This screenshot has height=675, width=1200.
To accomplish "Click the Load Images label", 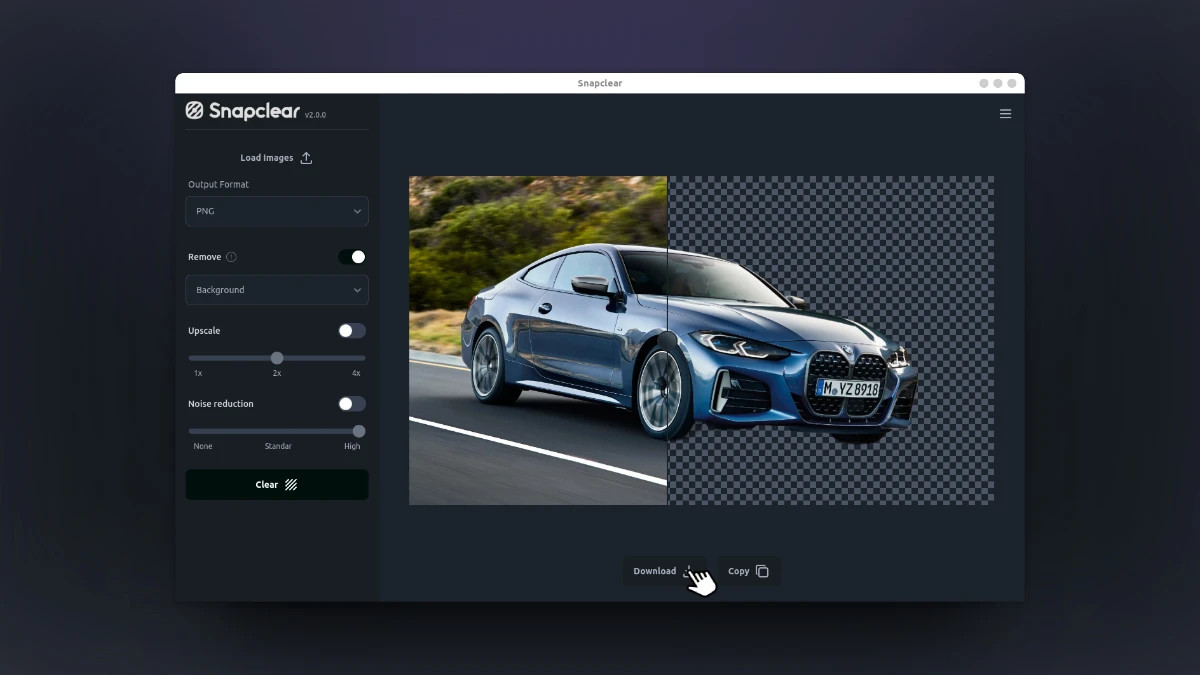I will click(266, 158).
